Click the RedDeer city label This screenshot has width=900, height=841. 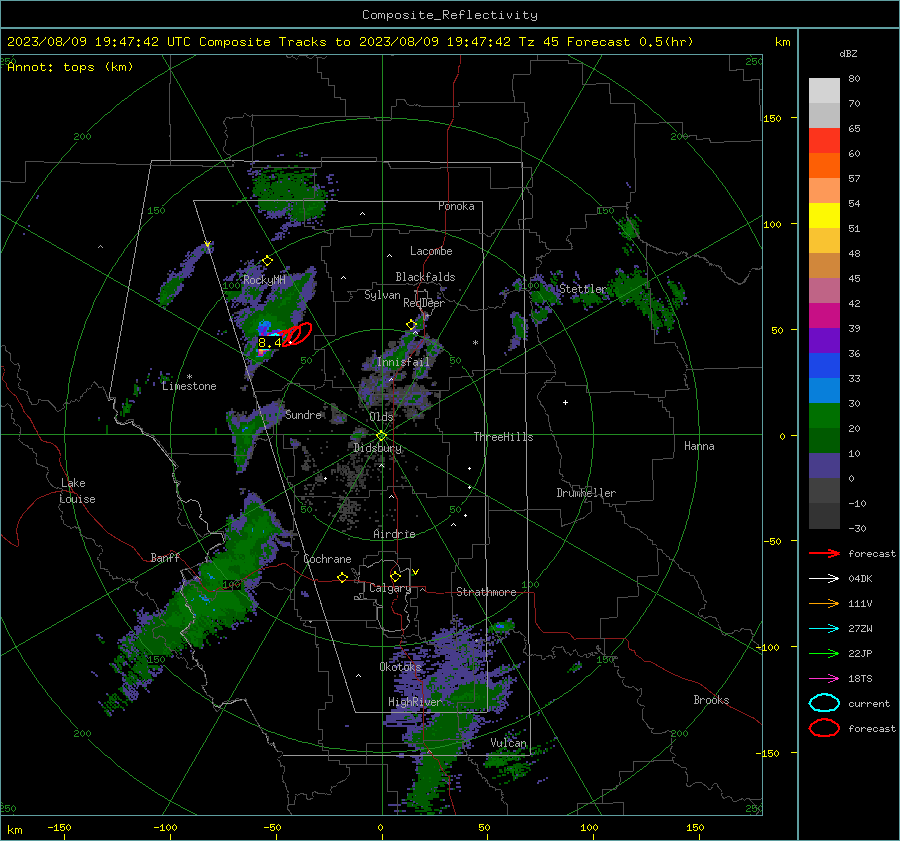tap(424, 303)
